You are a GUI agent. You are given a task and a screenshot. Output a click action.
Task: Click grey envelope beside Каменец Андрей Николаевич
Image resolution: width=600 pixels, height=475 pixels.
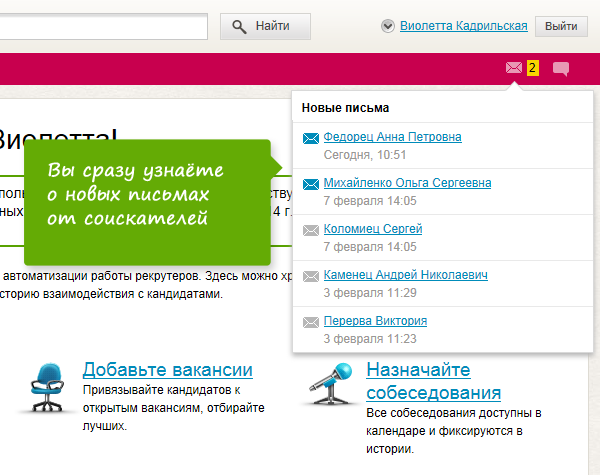pos(310,276)
